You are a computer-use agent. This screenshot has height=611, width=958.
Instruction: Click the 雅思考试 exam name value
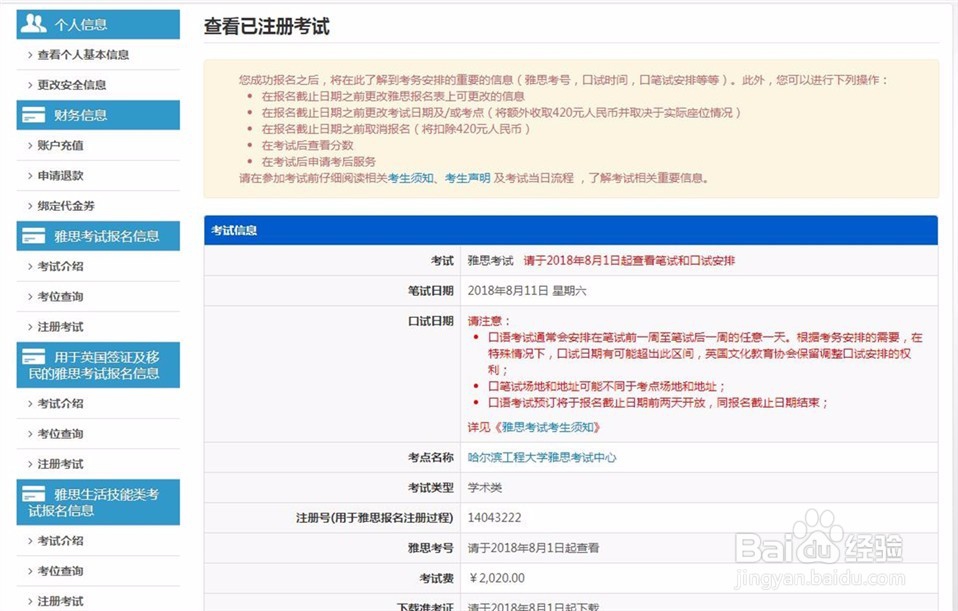tap(491, 261)
